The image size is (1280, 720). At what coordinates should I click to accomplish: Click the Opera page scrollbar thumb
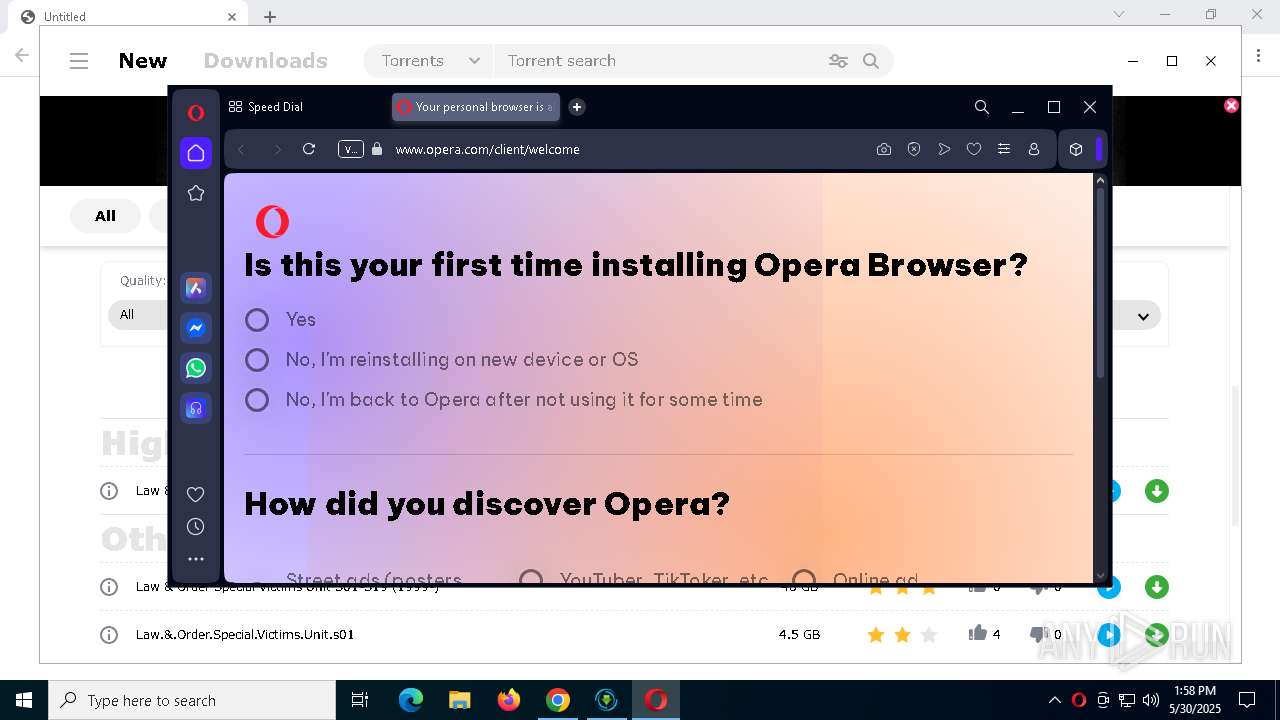point(1101,284)
